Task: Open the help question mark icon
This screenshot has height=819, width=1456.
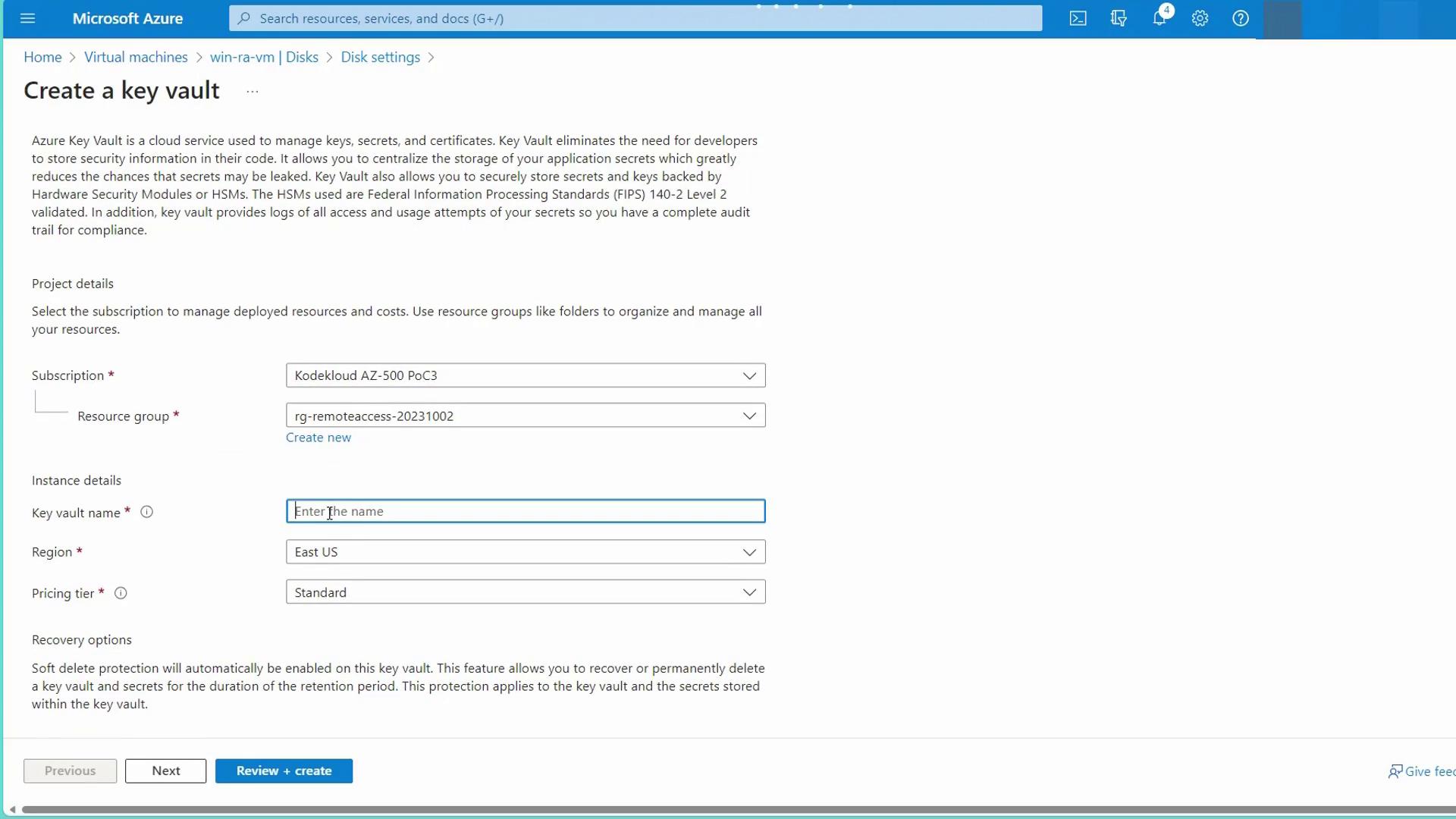Action: pos(1241,18)
